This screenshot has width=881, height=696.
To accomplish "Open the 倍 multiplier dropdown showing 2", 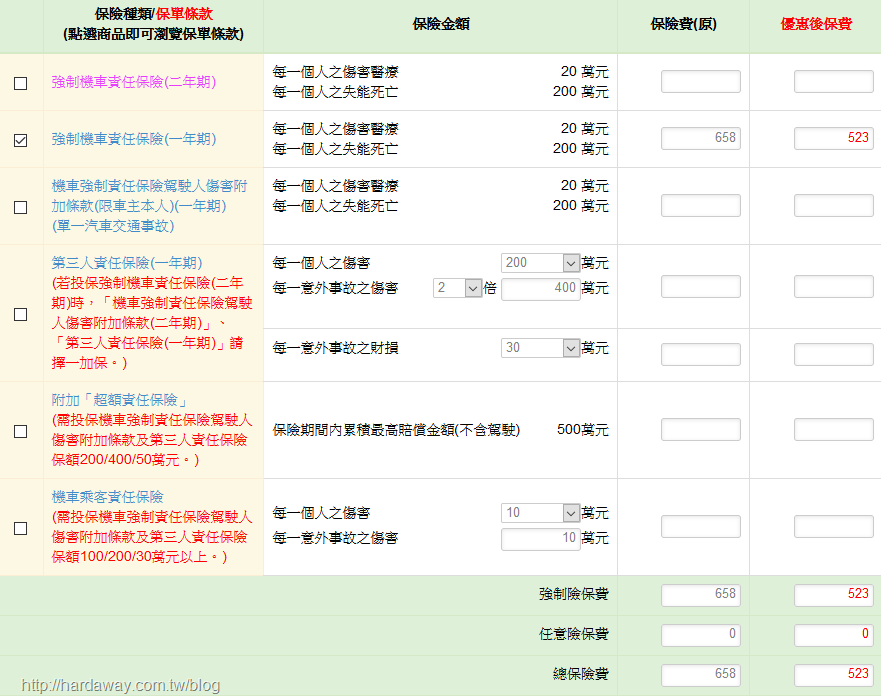I will tap(457, 288).
